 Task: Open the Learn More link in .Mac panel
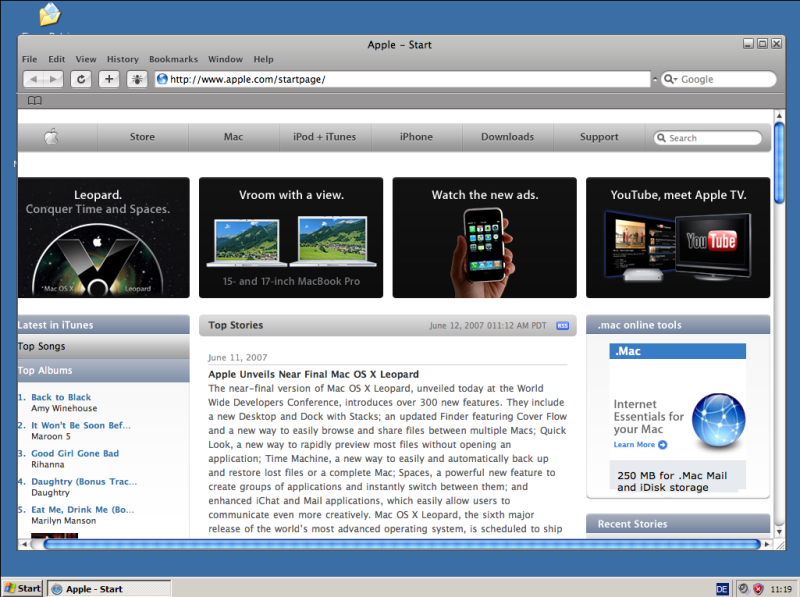[x=635, y=445]
